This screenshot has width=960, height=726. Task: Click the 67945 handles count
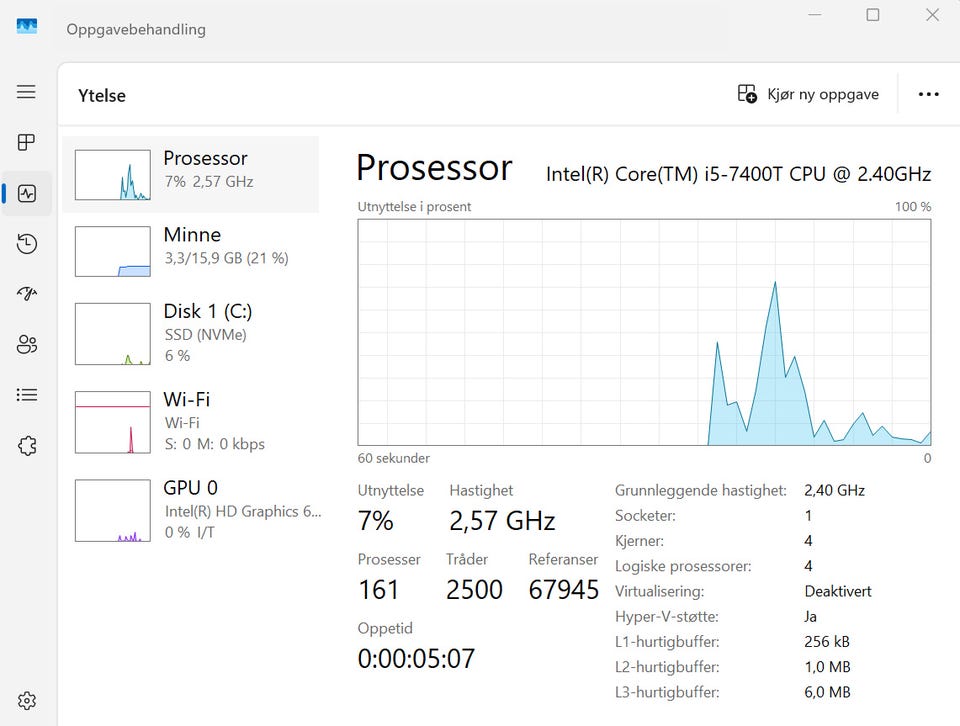[563, 590]
